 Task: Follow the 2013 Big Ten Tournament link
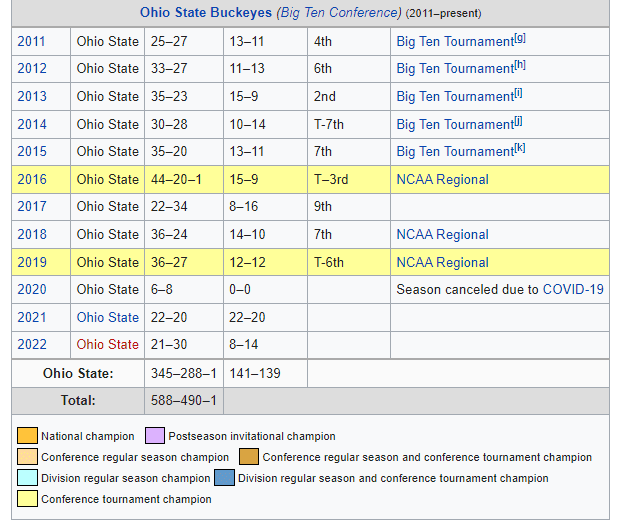pyautogui.click(x=455, y=96)
